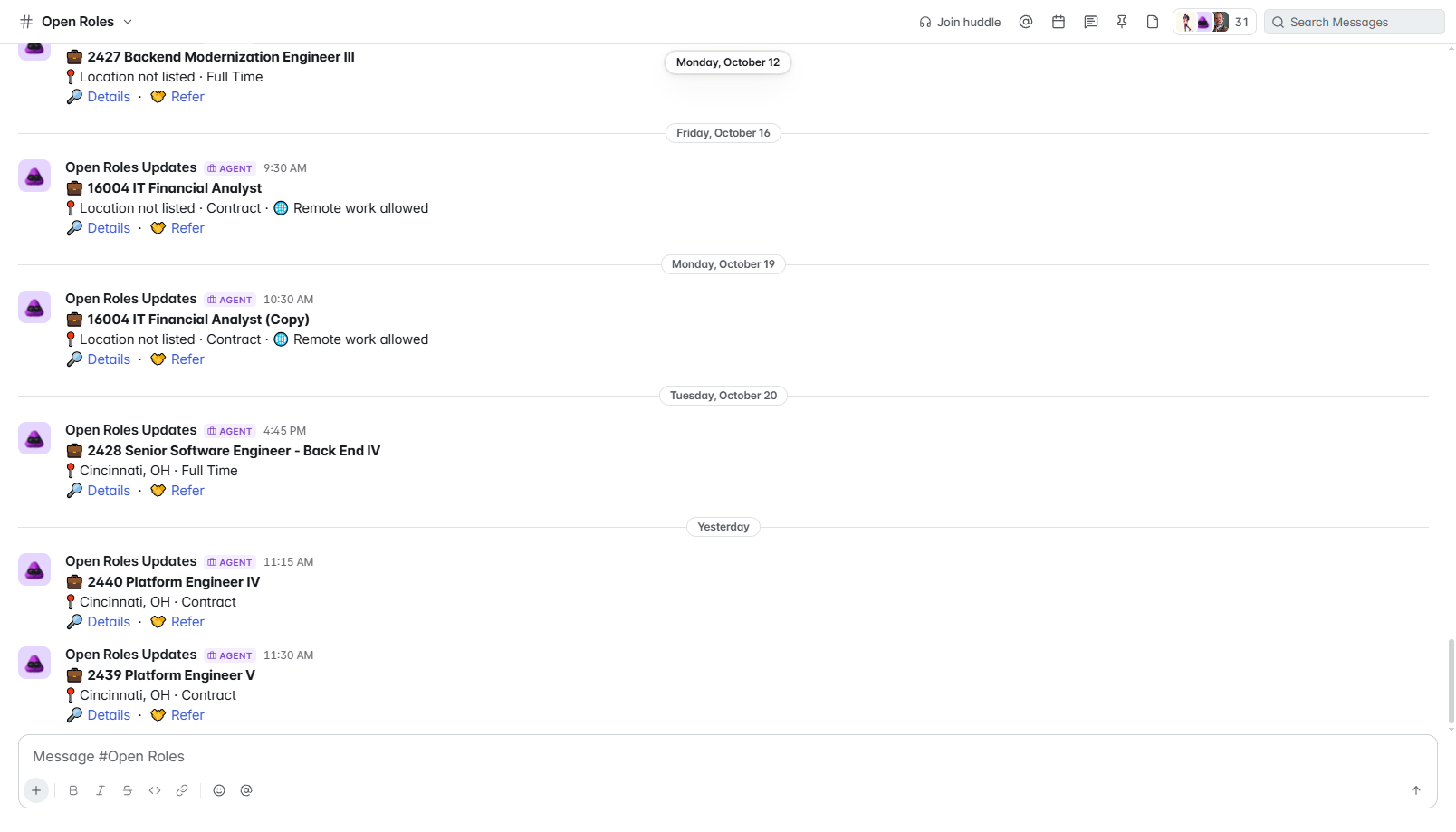This screenshot has height=832, width=1456.
Task: Open the Monday, October 19 date pill
Action: tap(723, 264)
